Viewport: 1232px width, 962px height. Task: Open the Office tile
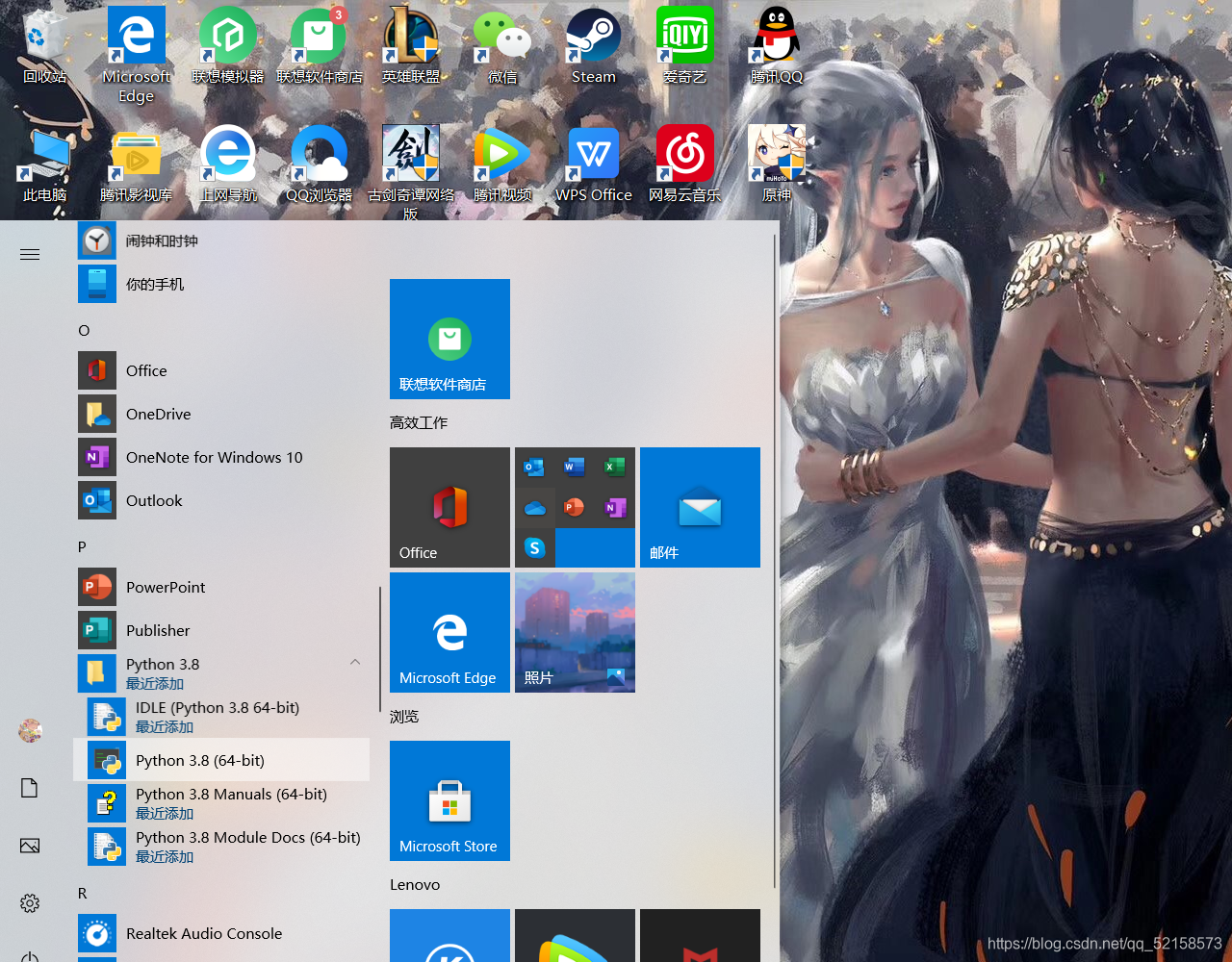[x=449, y=507]
